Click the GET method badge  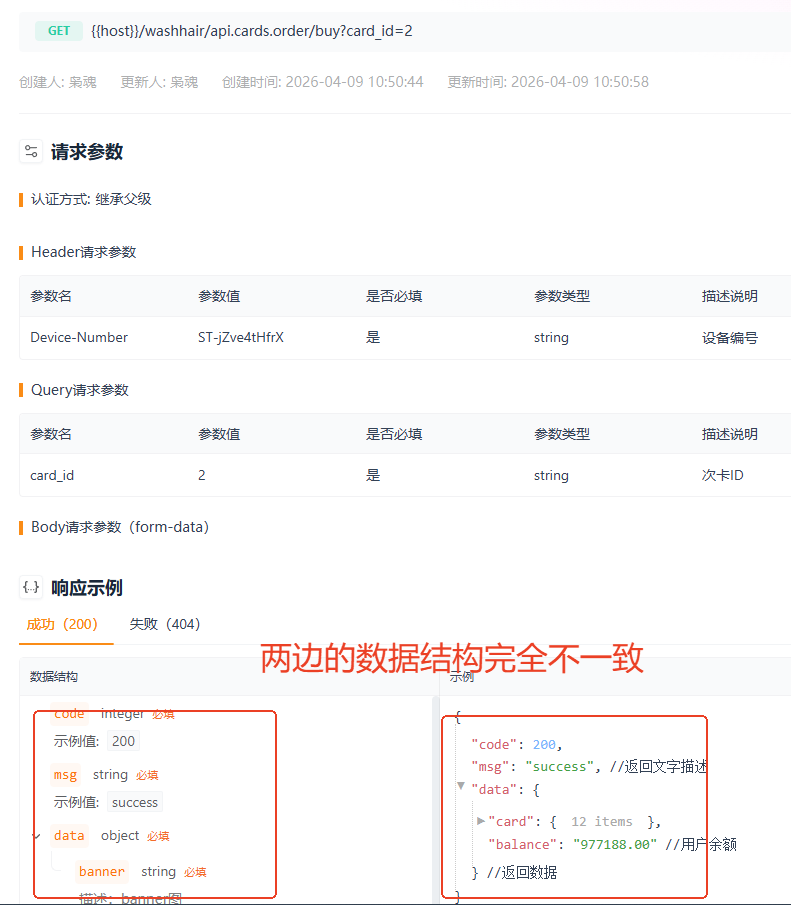coord(59,31)
